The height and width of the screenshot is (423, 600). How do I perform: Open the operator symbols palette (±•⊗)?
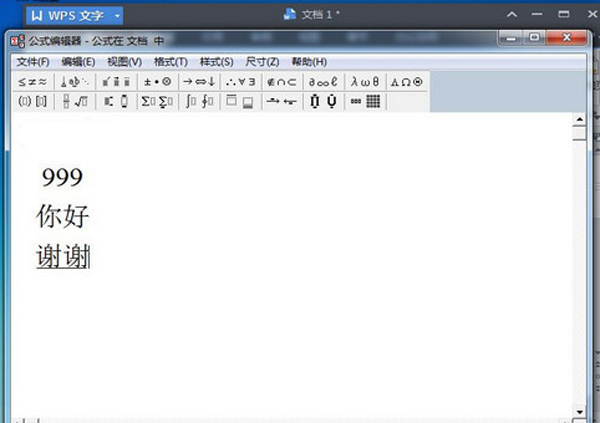coord(158,82)
